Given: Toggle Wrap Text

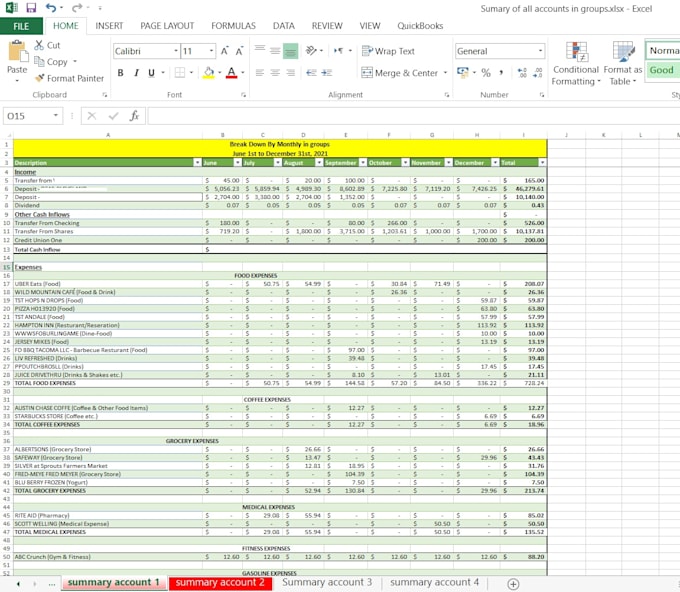Looking at the screenshot, I should click(388, 51).
